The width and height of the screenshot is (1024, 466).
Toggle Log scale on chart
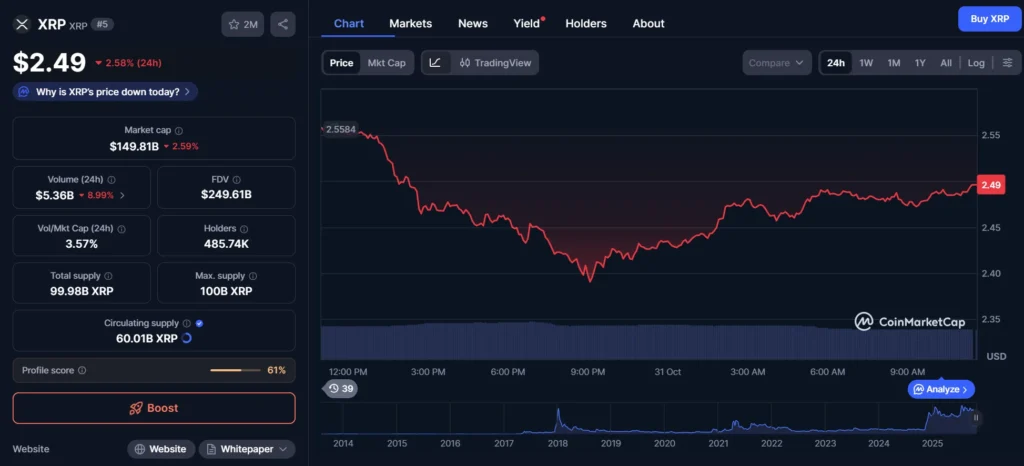click(x=976, y=63)
